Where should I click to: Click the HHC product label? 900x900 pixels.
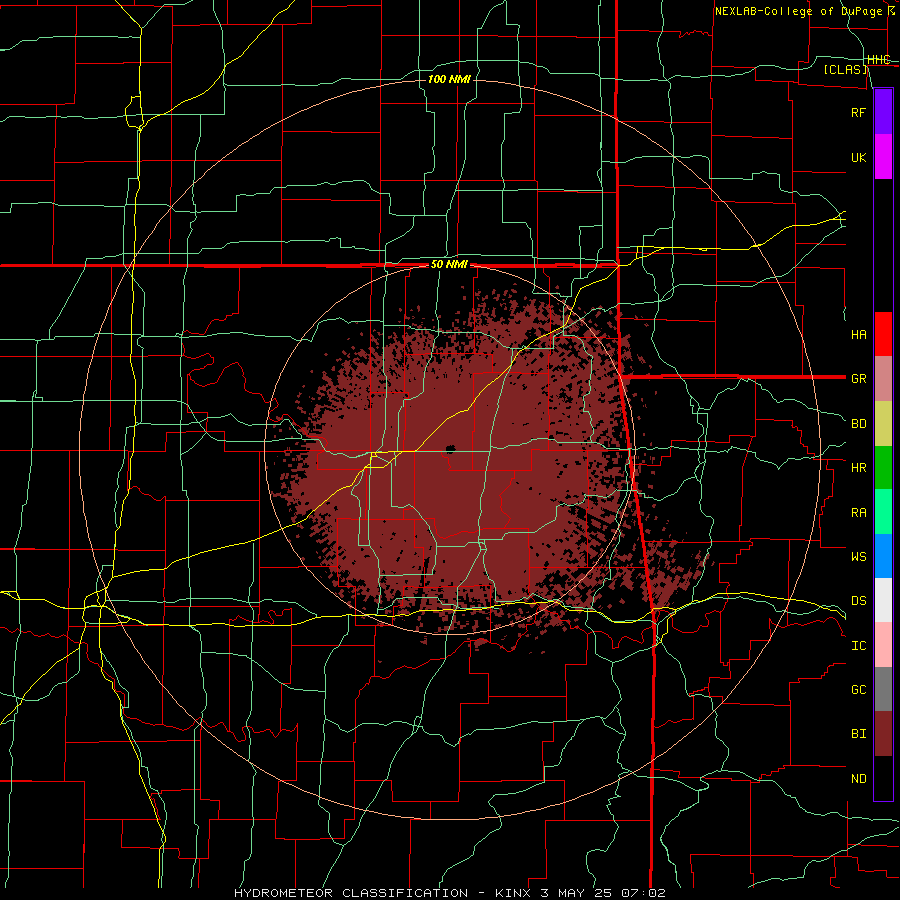point(878,60)
